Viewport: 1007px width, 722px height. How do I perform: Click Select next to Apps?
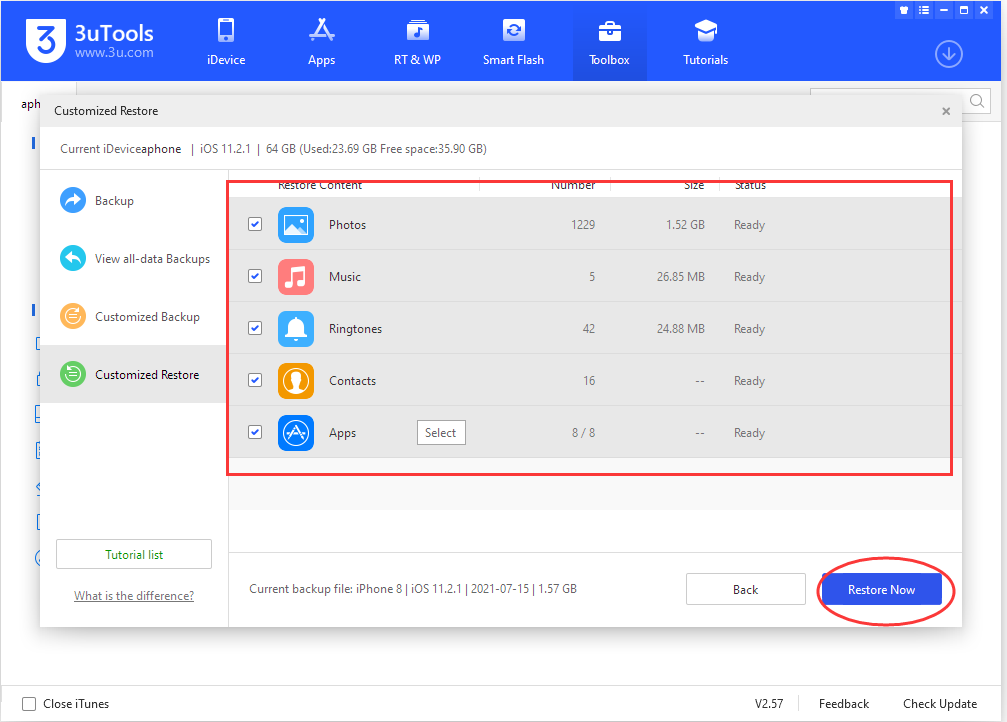click(441, 432)
